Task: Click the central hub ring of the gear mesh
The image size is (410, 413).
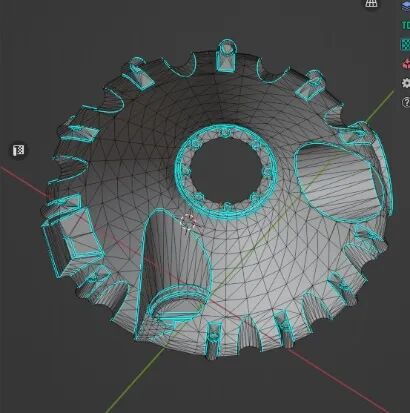Action: pyautogui.click(x=226, y=171)
